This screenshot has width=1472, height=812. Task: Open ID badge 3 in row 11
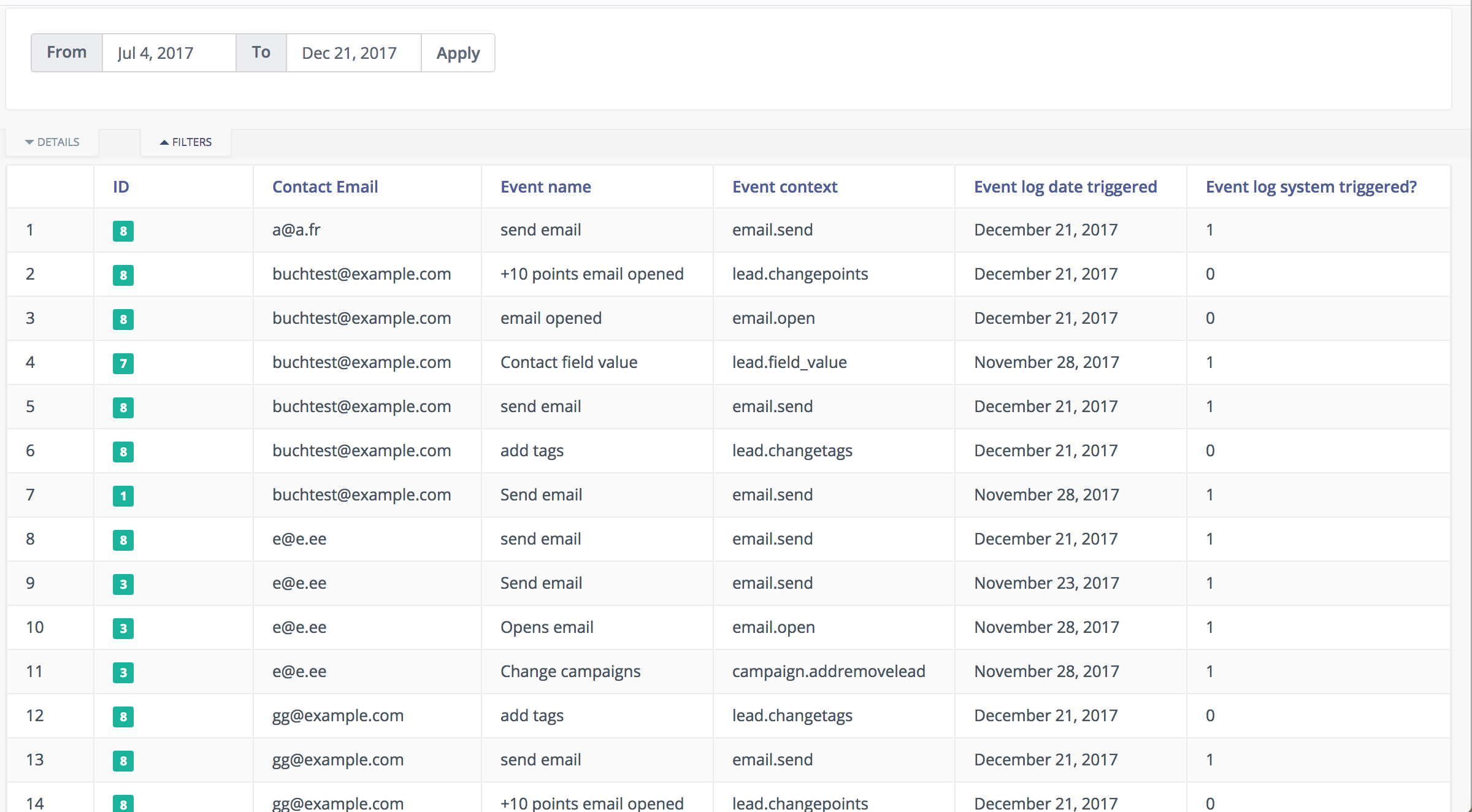[x=123, y=672]
